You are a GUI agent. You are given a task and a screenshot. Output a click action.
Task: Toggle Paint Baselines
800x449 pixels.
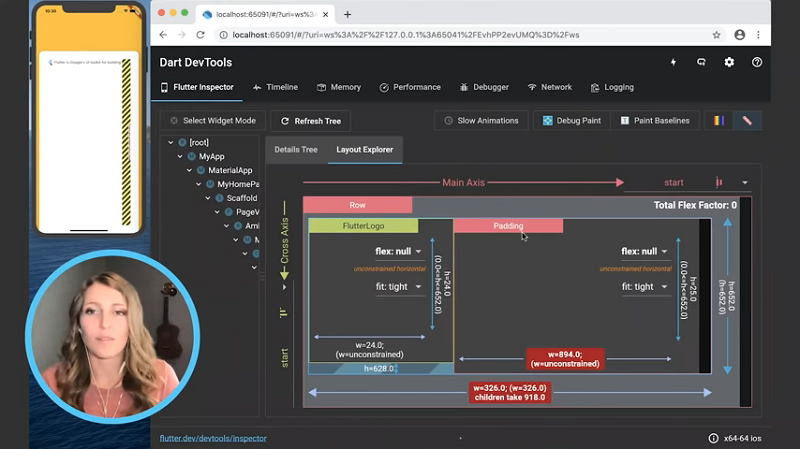[x=655, y=120]
